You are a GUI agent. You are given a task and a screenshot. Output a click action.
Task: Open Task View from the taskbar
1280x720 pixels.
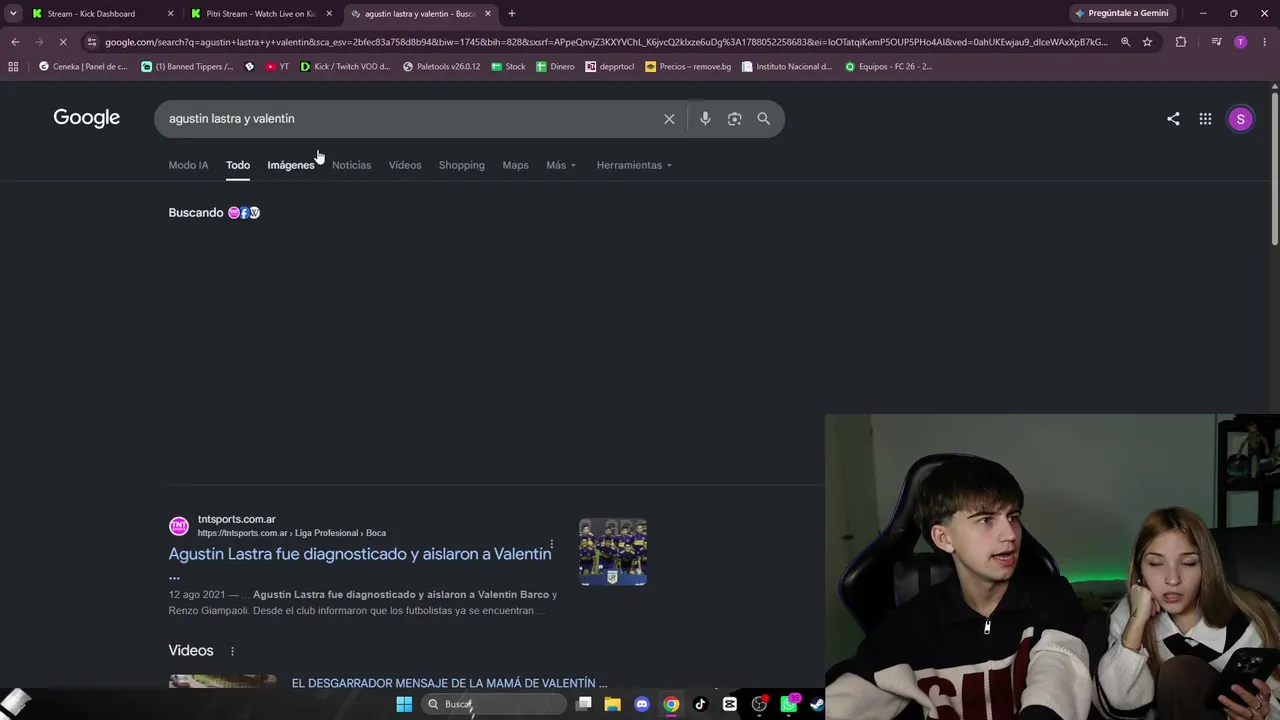click(x=584, y=704)
